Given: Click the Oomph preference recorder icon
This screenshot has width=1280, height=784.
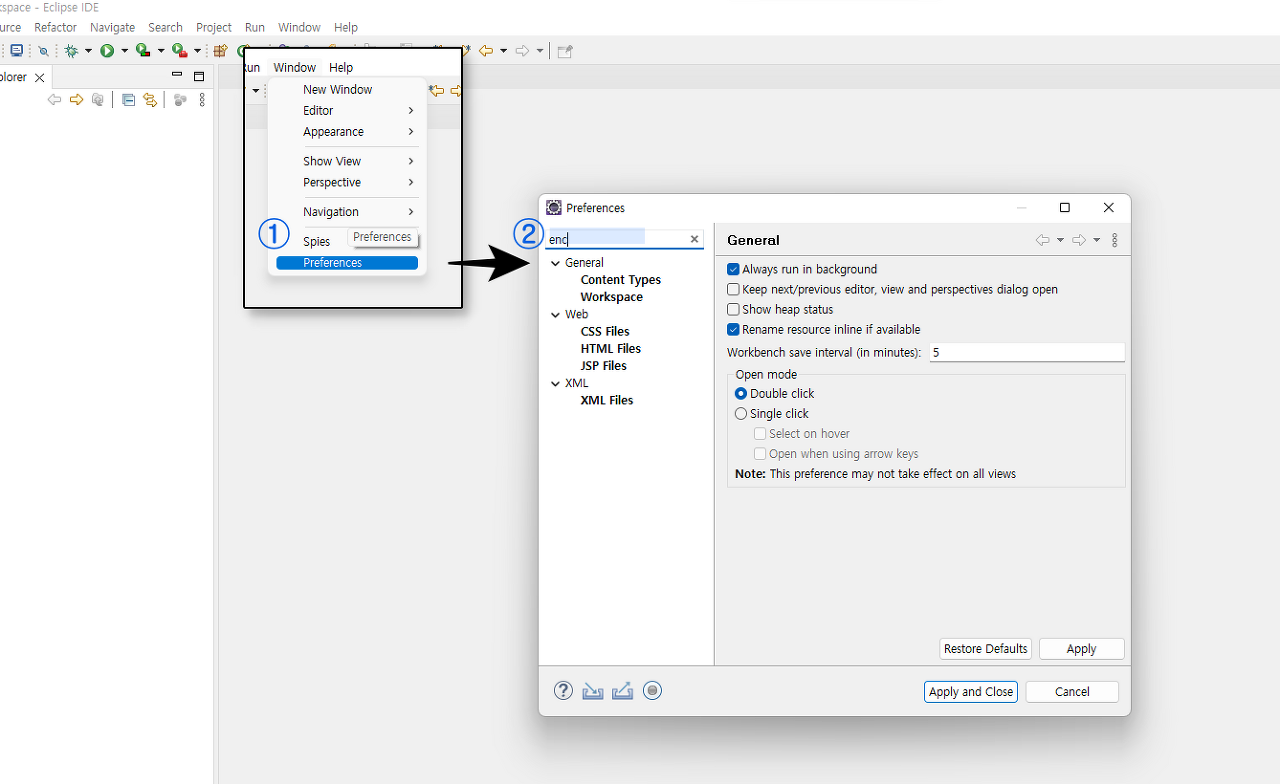Looking at the screenshot, I should click(x=652, y=690).
